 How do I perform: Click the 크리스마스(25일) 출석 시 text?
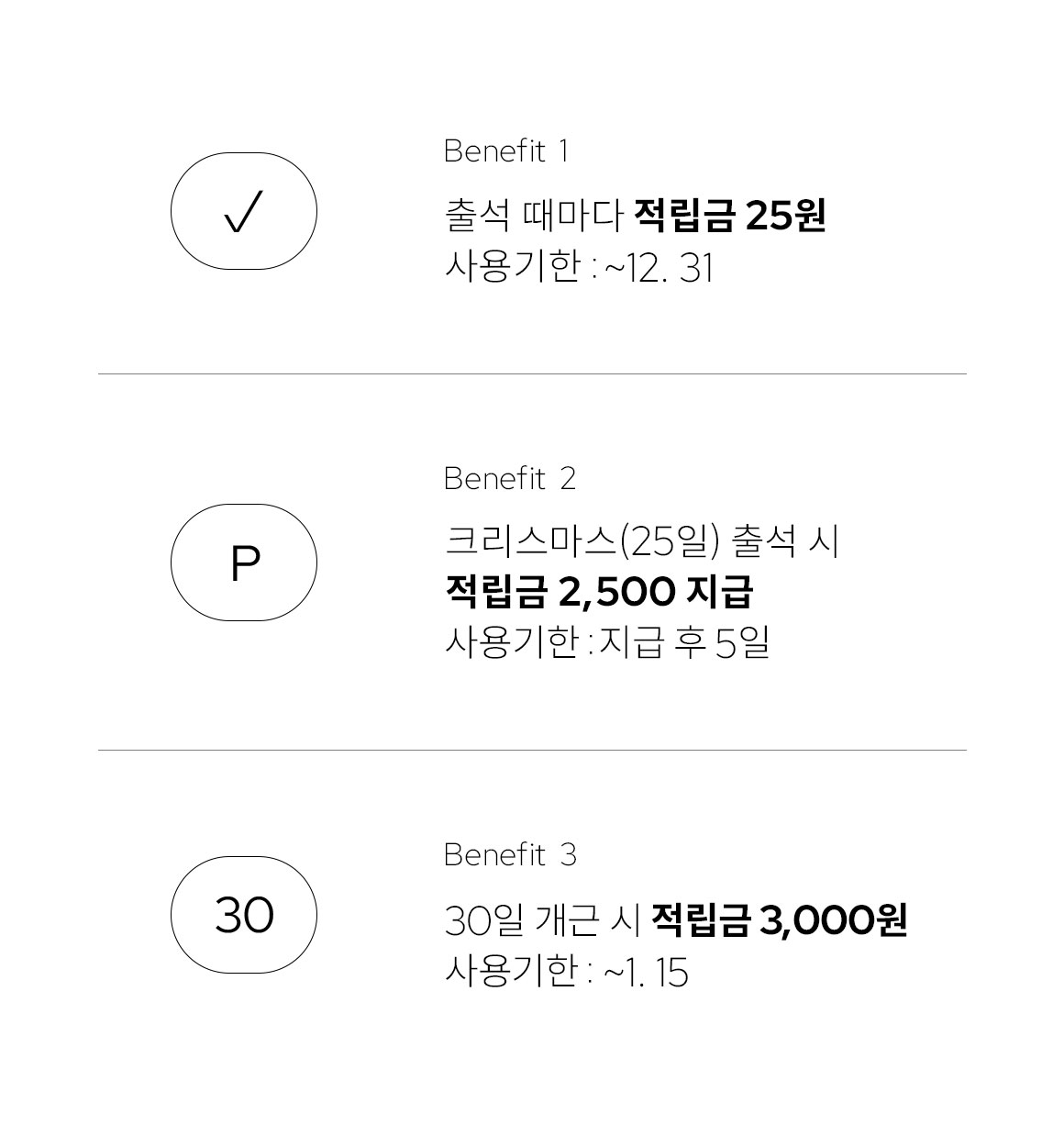tap(642, 541)
